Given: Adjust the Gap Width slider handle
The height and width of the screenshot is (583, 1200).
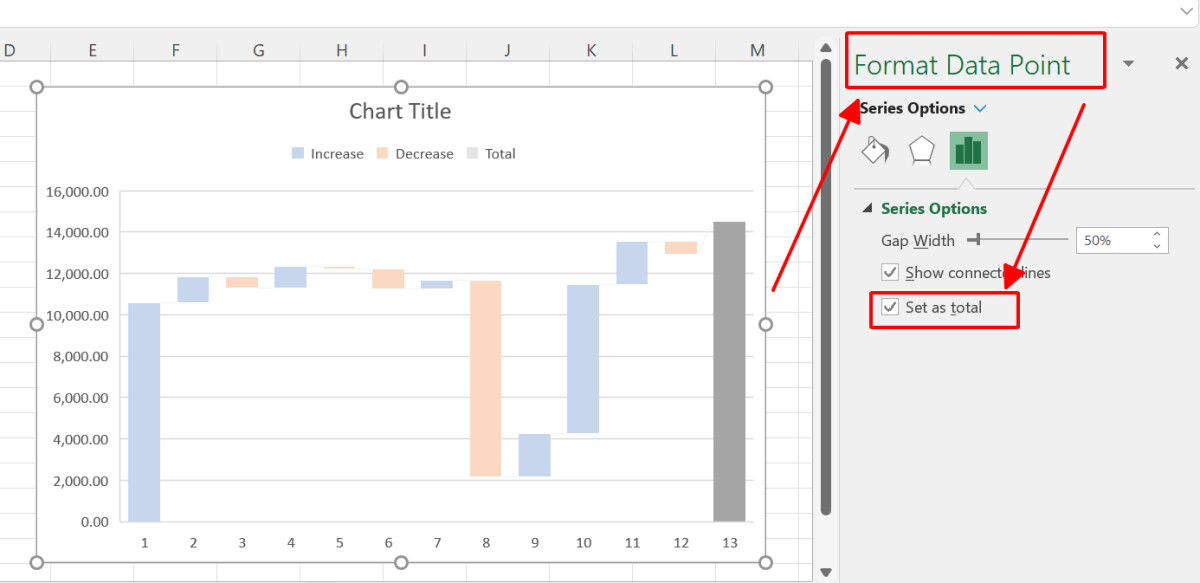Looking at the screenshot, I should coord(976,239).
